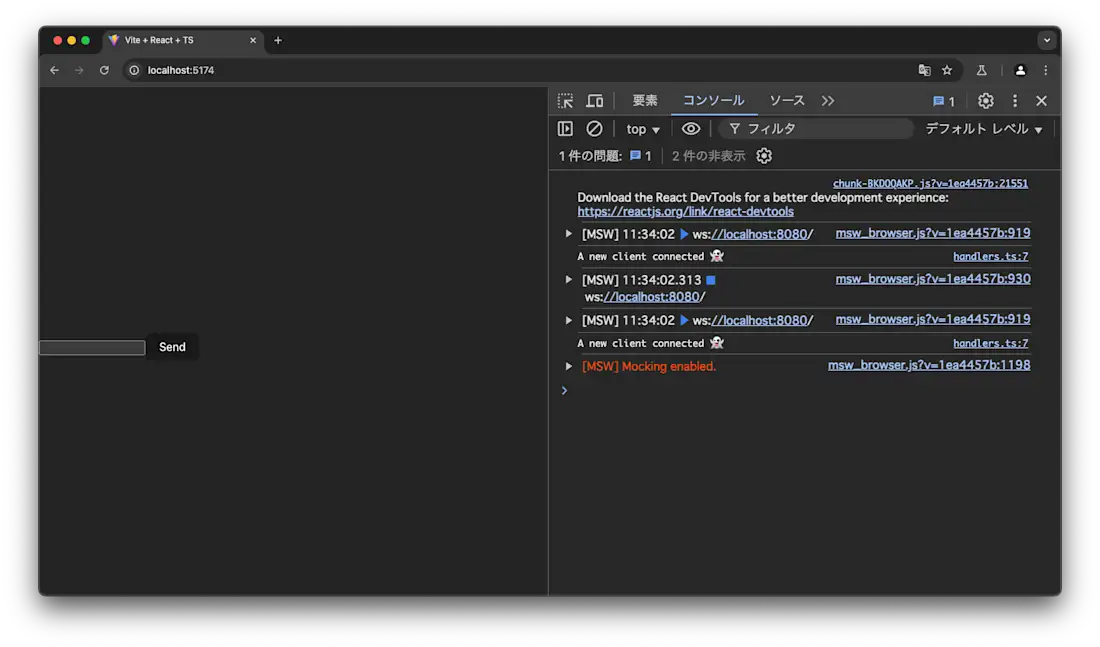Reload the page with the refresh icon
Image resolution: width=1100 pixels, height=647 pixels.
[x=104, y=70]
